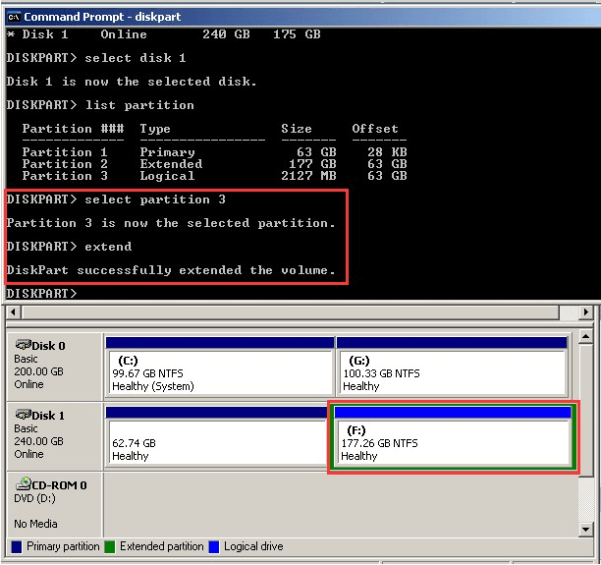Viewport: 601px width, 565px height.
Task: Select the C: 99.67 GB NTFS partition
Action: (x=220, y=366)
